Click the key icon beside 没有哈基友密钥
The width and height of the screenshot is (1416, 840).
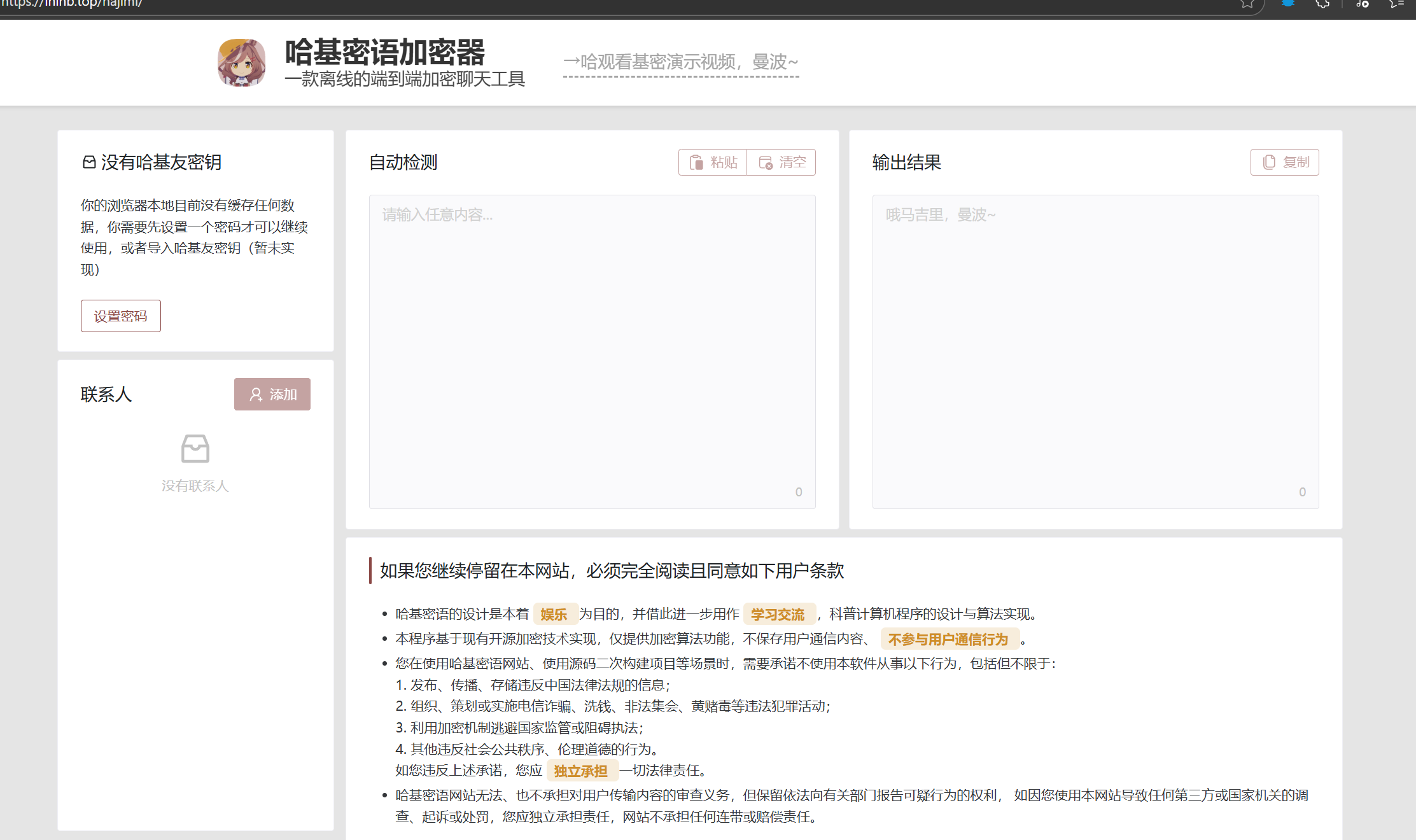[x=89, y=162]
